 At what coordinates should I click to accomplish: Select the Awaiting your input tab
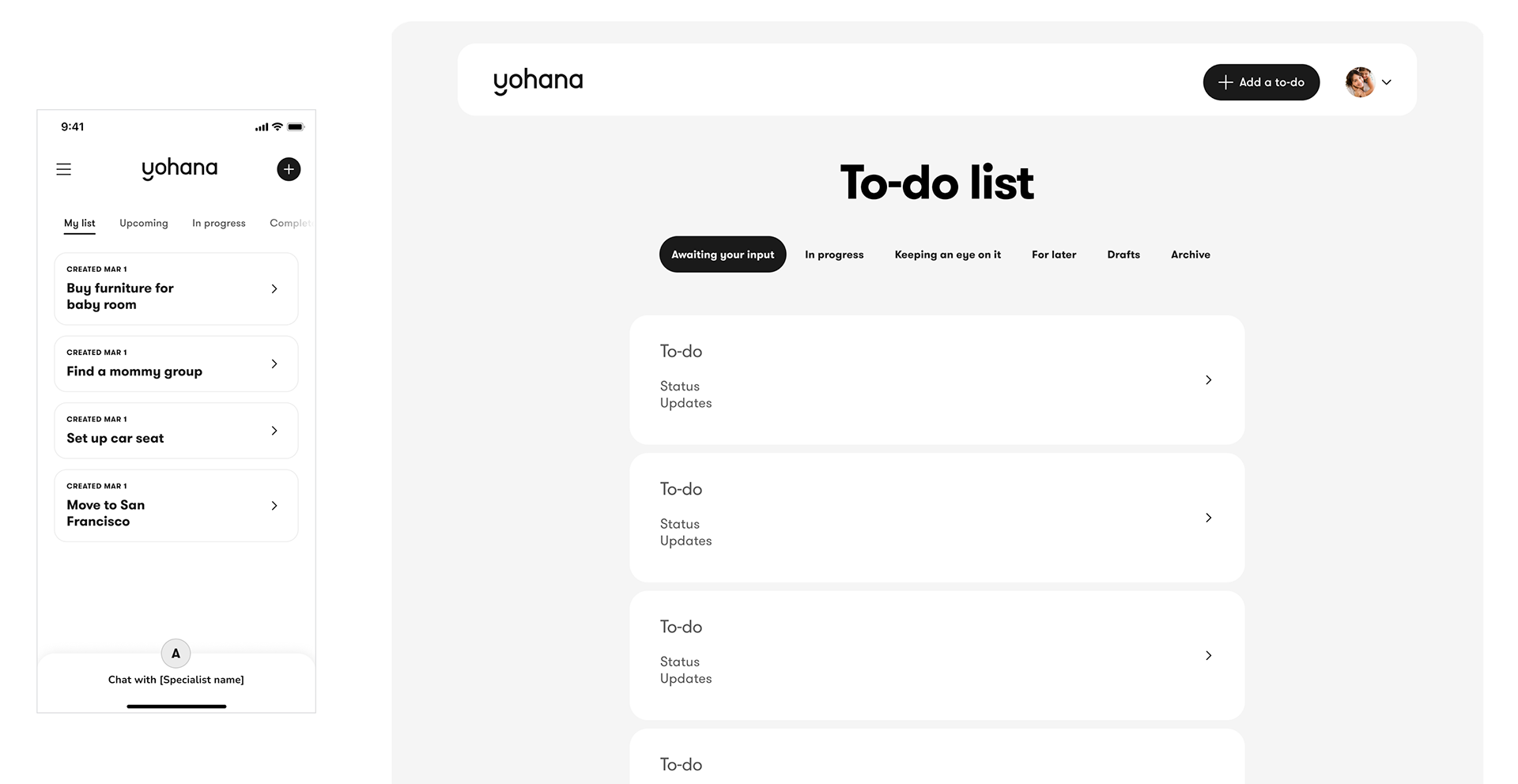tap(723, 254)
